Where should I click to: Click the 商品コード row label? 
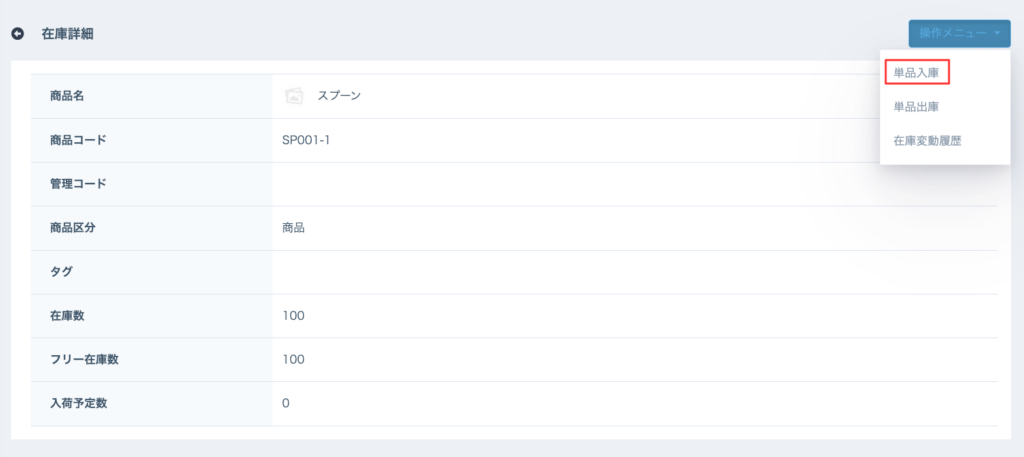pos(78,140)
